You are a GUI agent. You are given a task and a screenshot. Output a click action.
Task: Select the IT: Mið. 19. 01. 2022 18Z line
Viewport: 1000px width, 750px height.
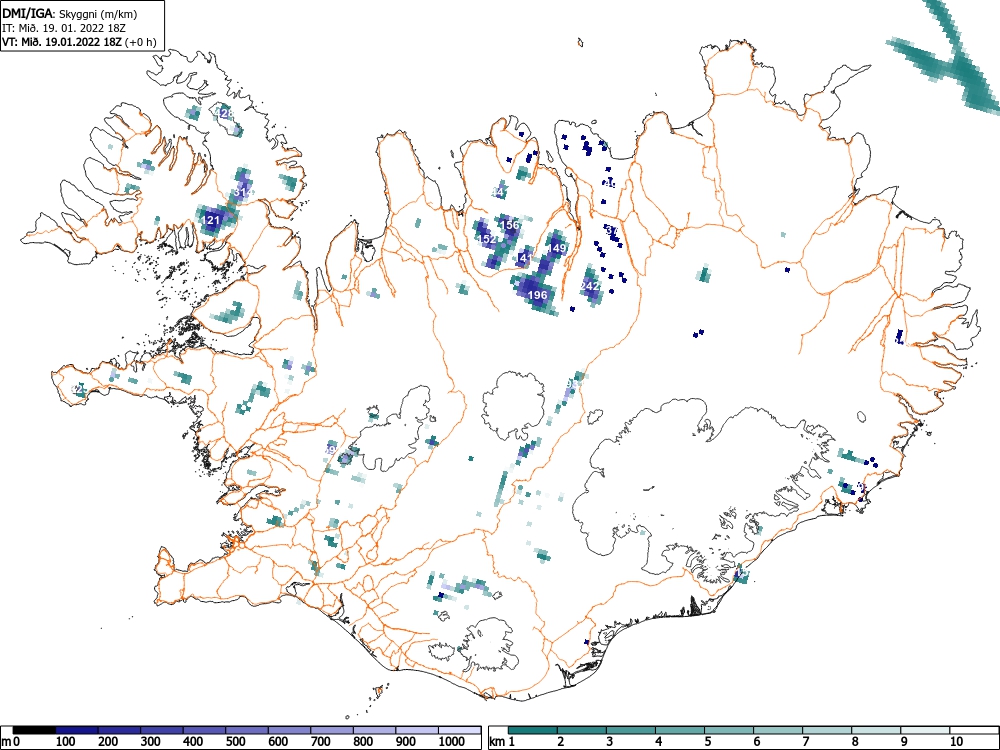pyautogui.click(x=62, y=28)
